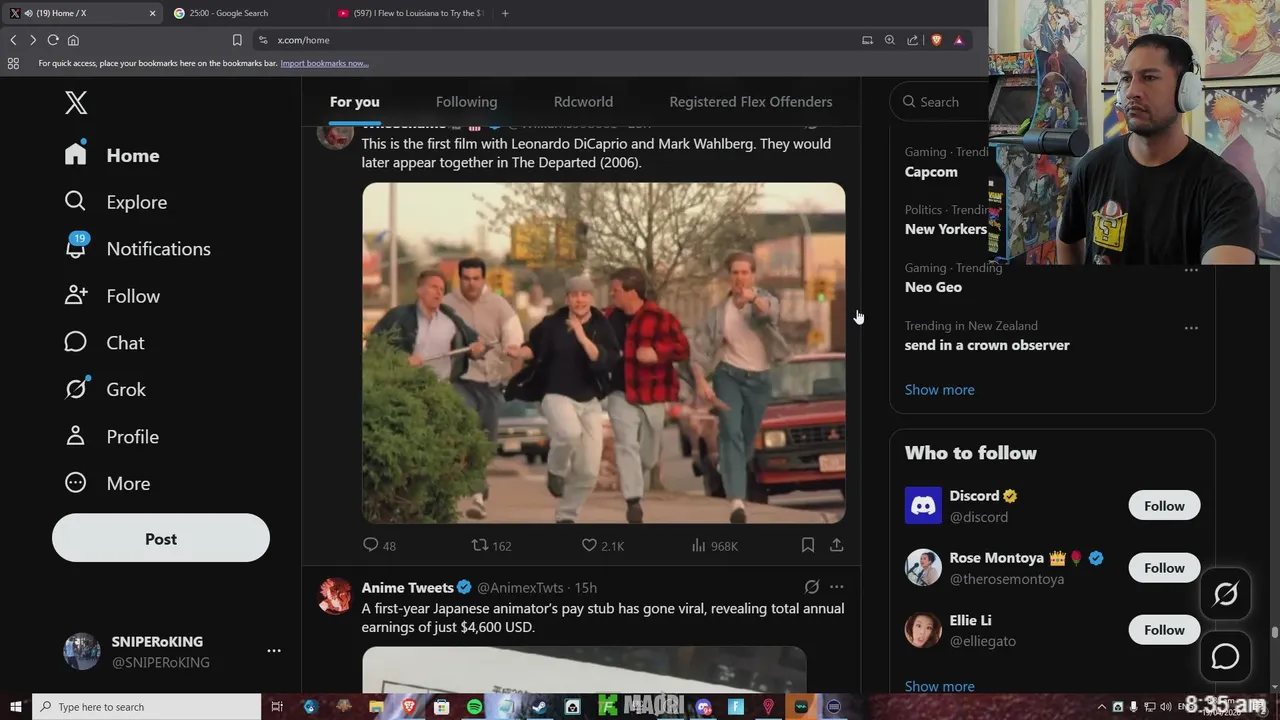Like the DiCaprio and Wahlberg post
This screenshot has height=720, width=1280.
pyautogui.click(x=603, y=545)
